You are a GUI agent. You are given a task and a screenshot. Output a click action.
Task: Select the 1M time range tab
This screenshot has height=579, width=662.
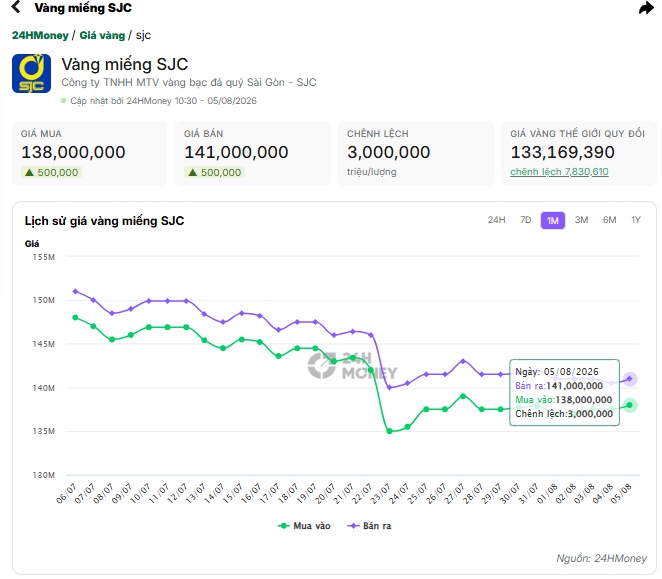pos(553,220)
